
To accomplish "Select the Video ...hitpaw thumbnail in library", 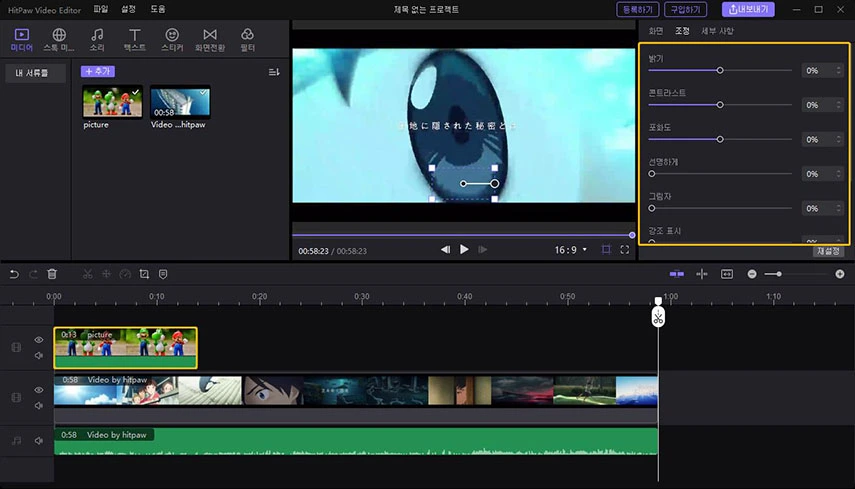I will (180, 102).
